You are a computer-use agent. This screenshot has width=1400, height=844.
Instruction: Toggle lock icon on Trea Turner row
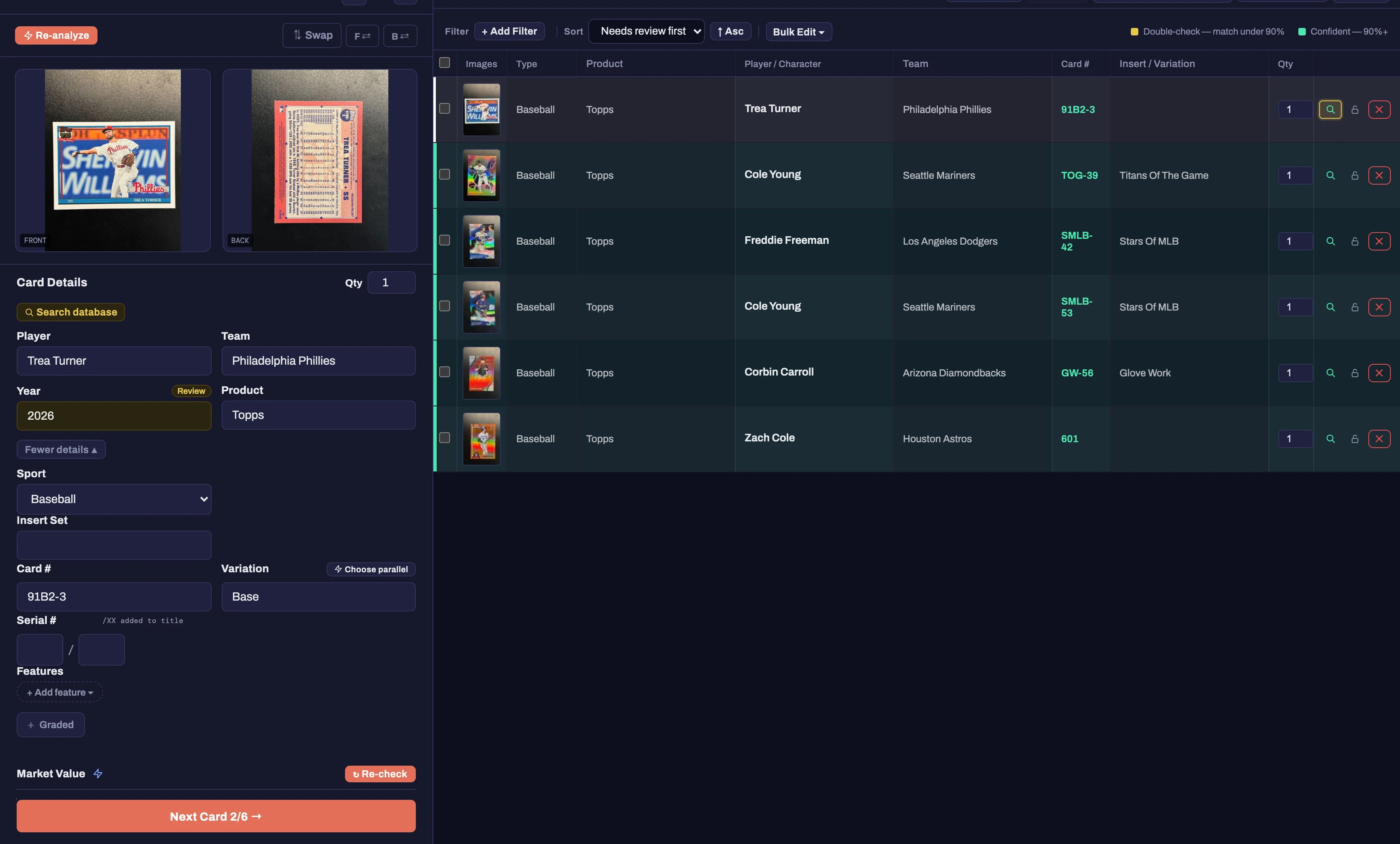(x=1355, y=109)
